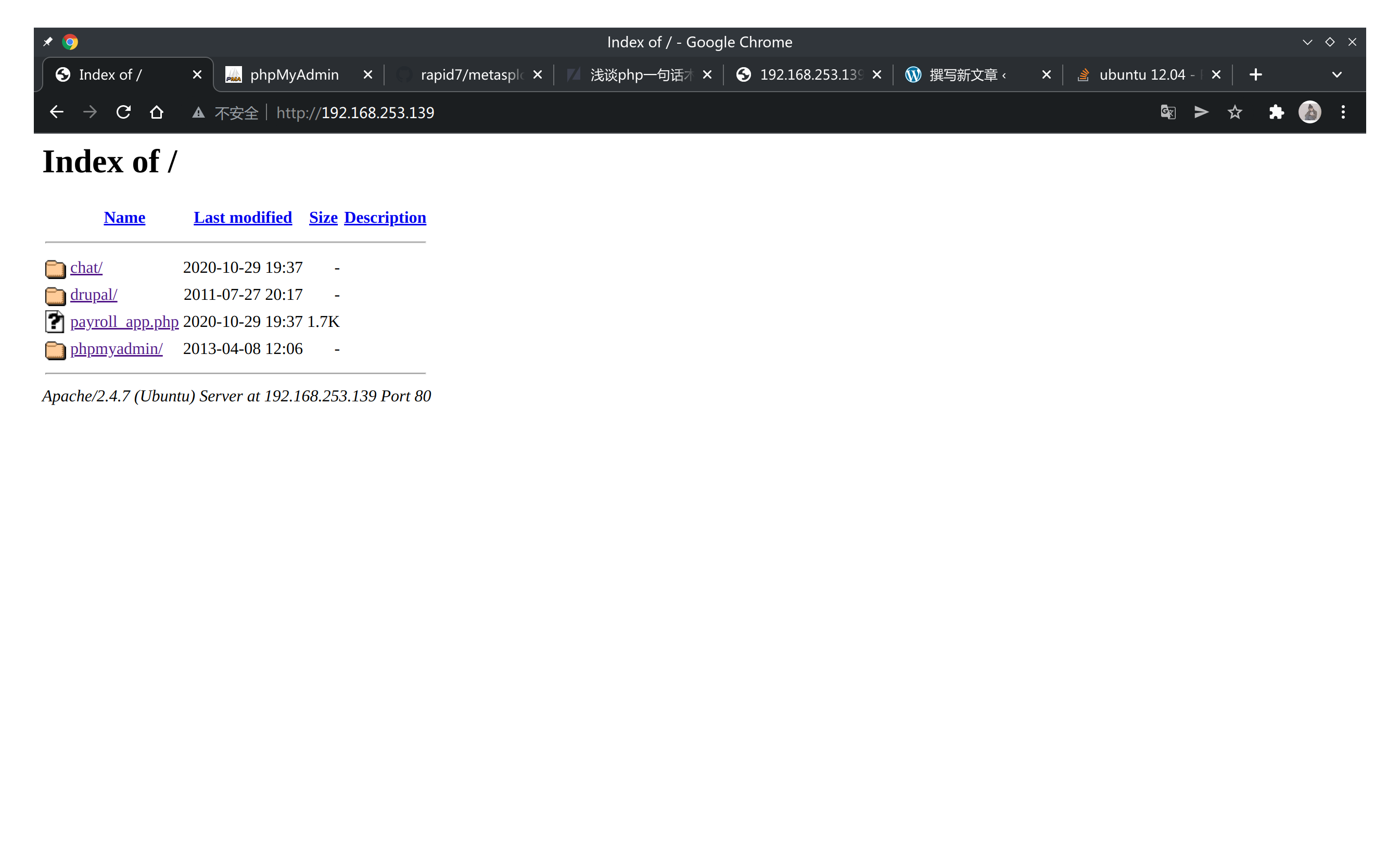This screenshot has width=1400, height=861.
Task: Click the drupal folder icon
Action: [55, 295]
